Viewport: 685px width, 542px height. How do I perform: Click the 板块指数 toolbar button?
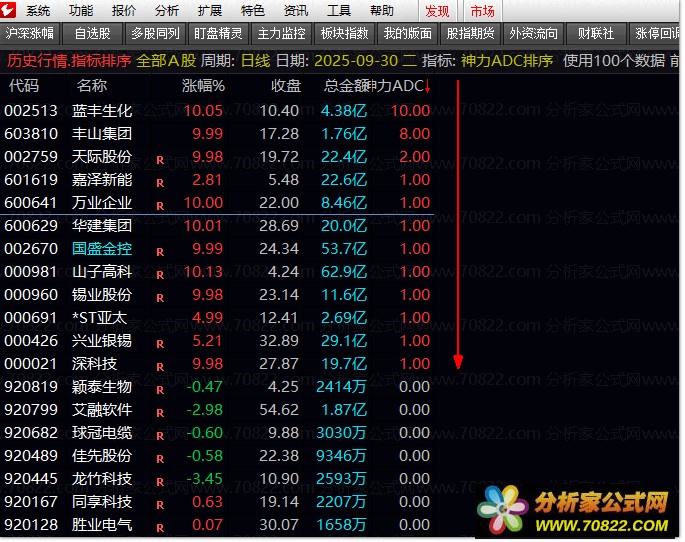(x=344, y=34)
